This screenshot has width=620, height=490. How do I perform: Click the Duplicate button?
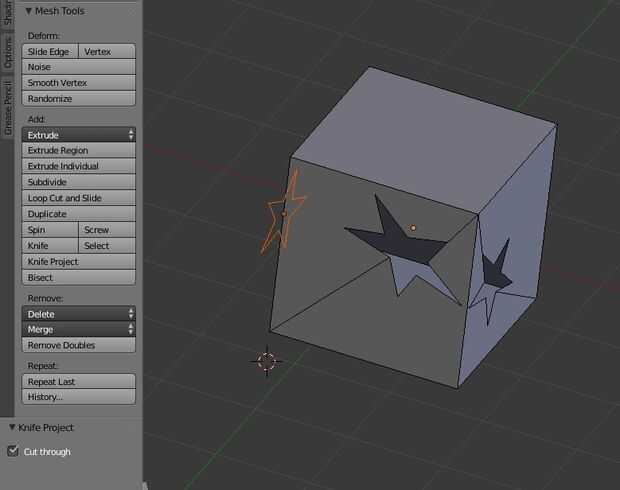pos(79,214)
